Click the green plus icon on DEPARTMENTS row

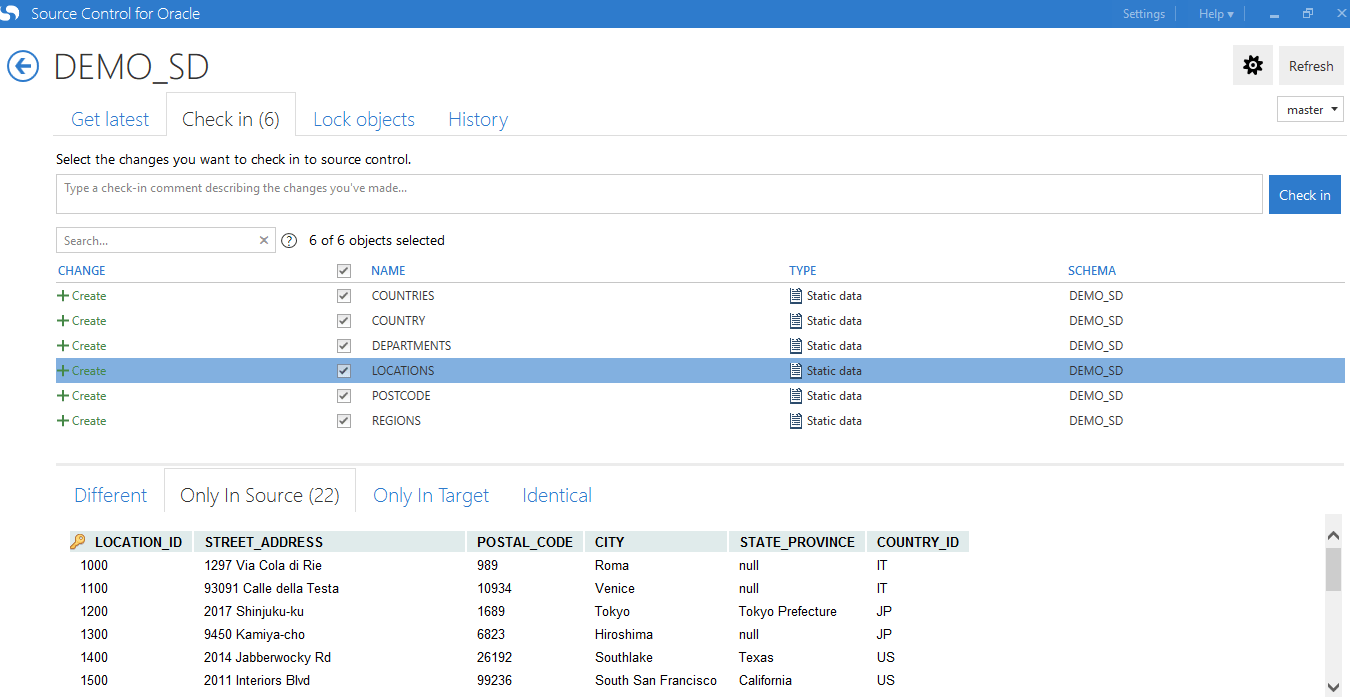tap(63, 346)
